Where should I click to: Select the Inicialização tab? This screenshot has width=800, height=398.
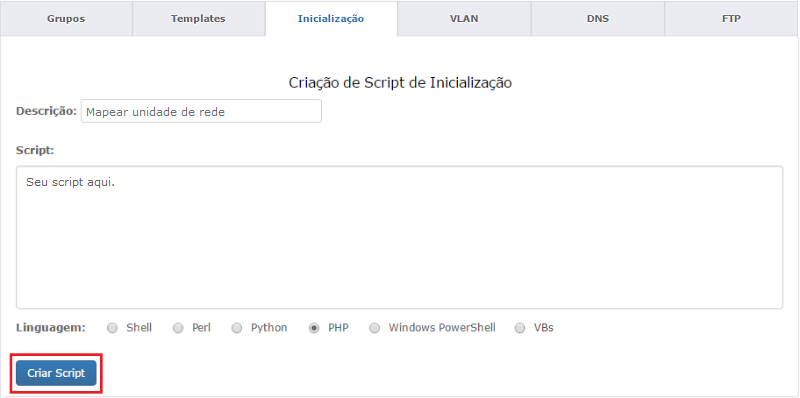[x=331, y=19]
